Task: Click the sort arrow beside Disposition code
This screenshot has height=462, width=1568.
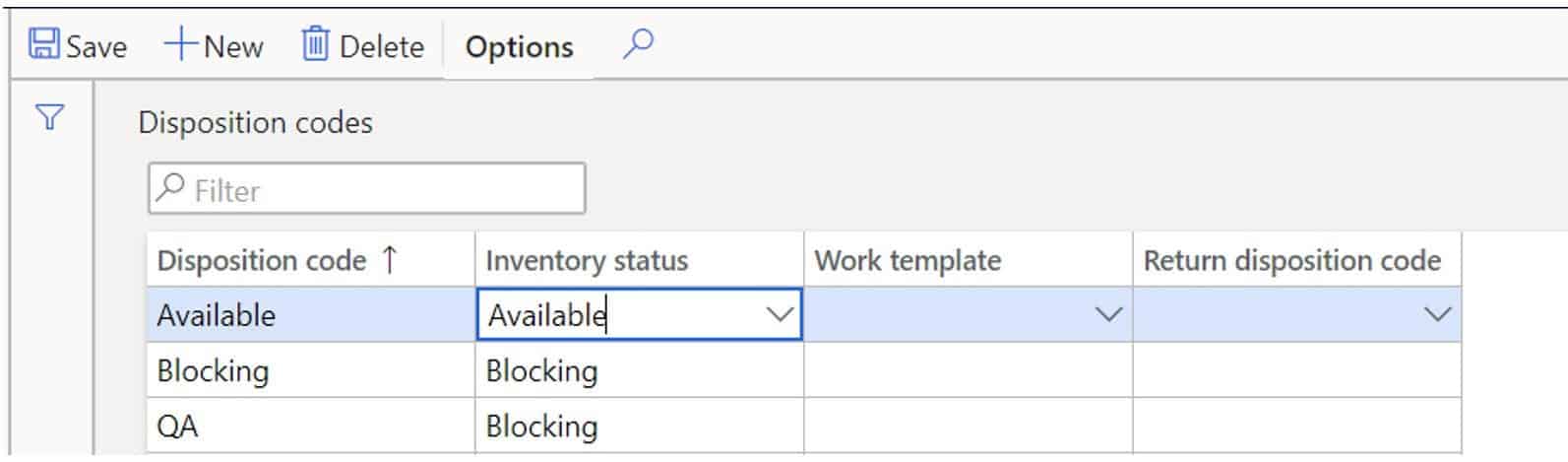Action: coord(390,260)
